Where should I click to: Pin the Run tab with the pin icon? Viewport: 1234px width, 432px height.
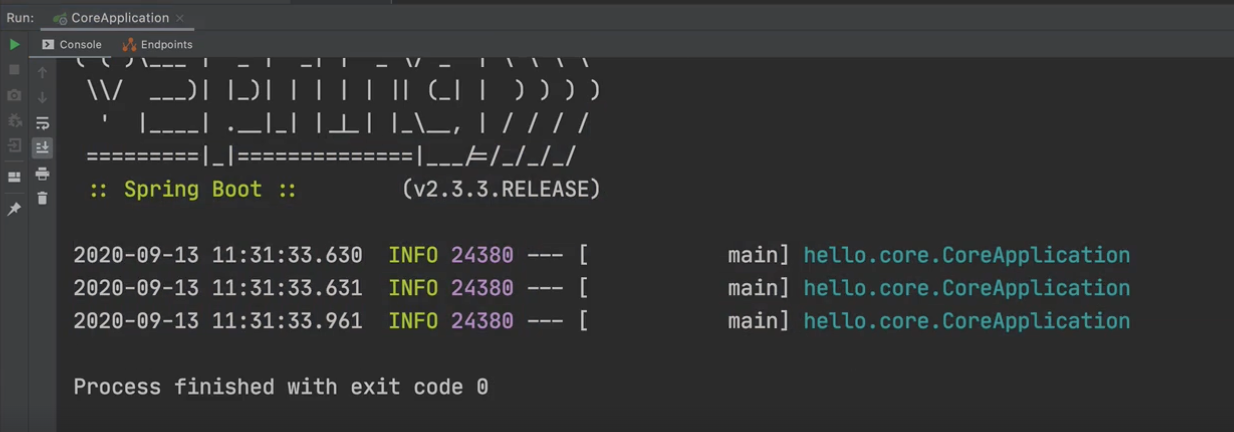(x=14, y=209)
